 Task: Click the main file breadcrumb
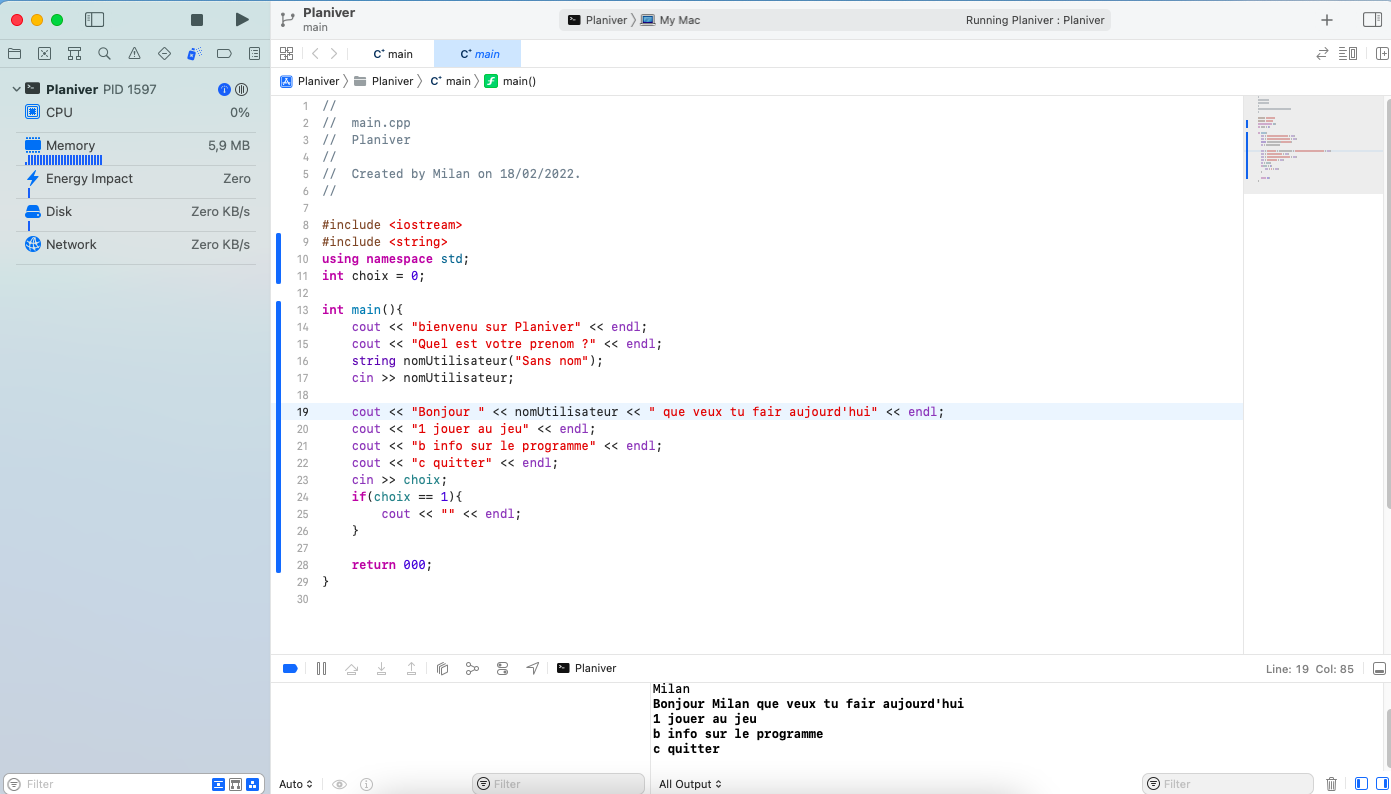[450, 81]
